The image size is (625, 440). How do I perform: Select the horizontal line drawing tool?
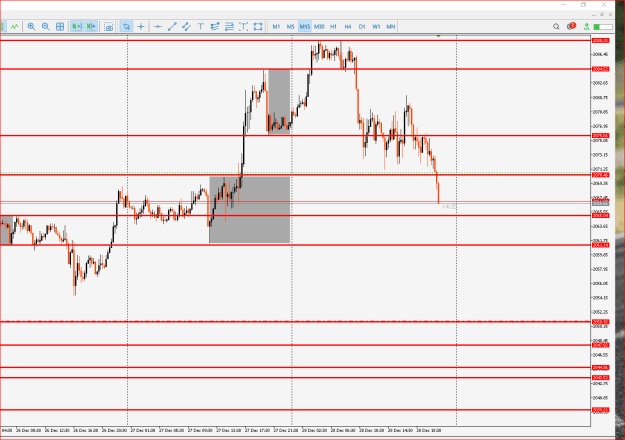click(158, 27)
